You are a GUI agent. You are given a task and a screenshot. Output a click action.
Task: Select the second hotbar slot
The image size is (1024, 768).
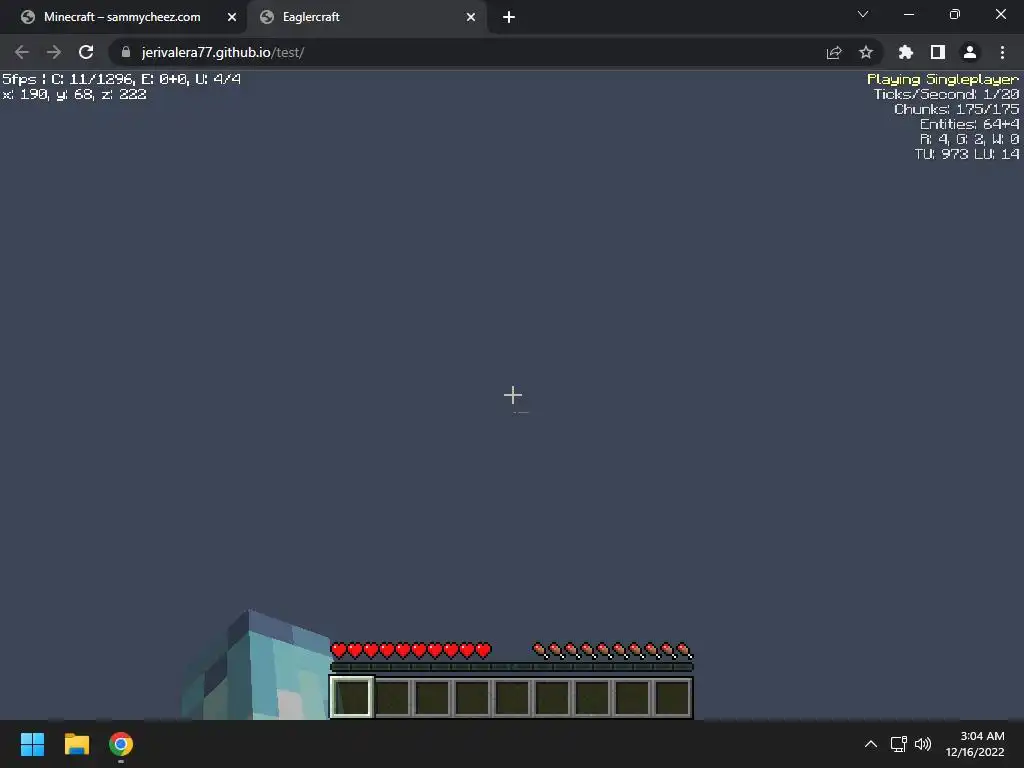click(x=392, y=697)
